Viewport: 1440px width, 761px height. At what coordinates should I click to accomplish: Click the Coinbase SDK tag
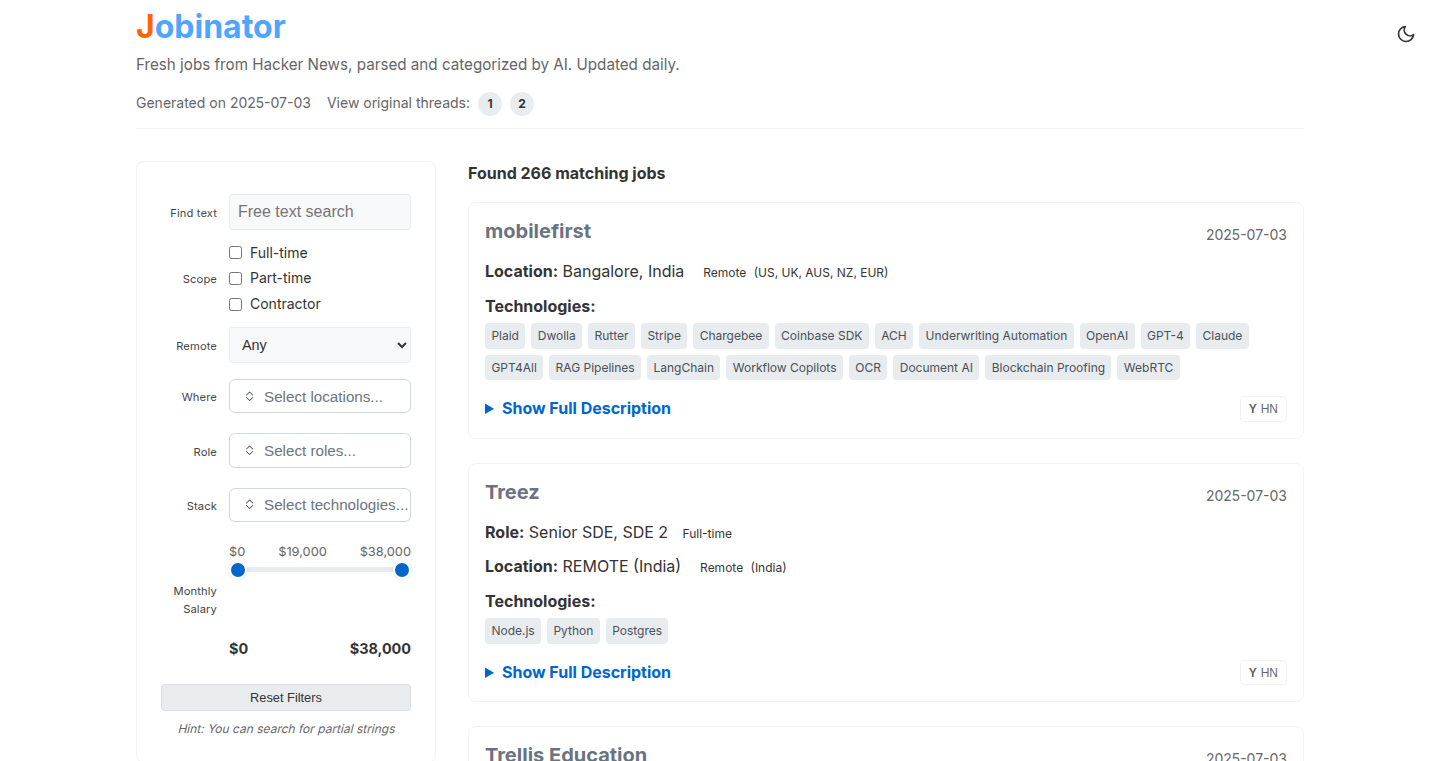click(x=822, y=336)
